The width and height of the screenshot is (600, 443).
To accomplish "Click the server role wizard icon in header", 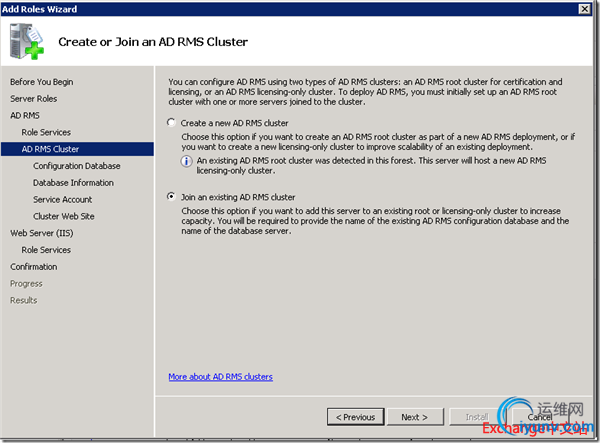I will click(x=27, y=41).
